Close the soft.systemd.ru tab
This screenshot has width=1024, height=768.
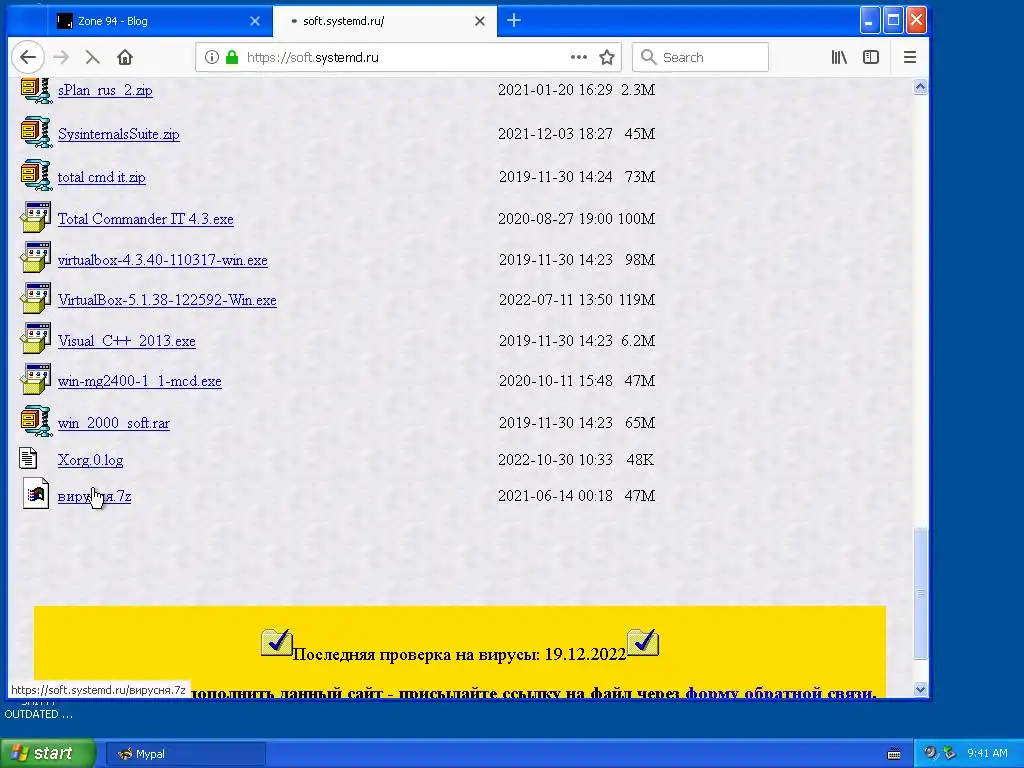pyautogui.click(x=480, y=21)
